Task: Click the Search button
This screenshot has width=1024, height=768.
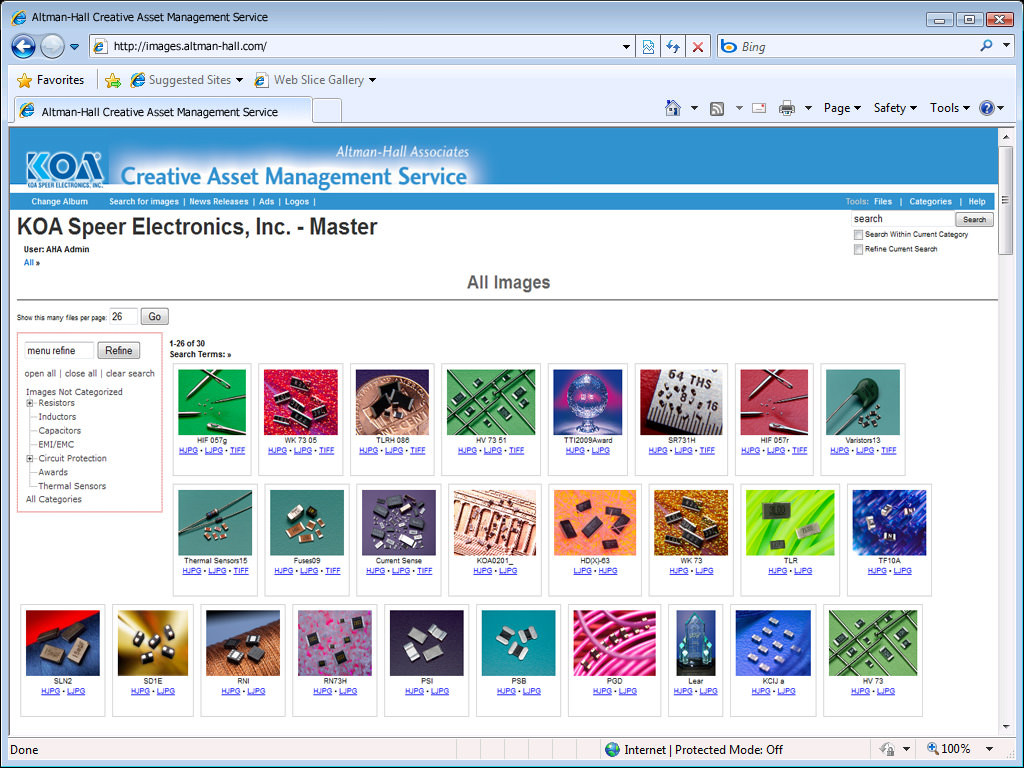Action: (x=974, y=219)
